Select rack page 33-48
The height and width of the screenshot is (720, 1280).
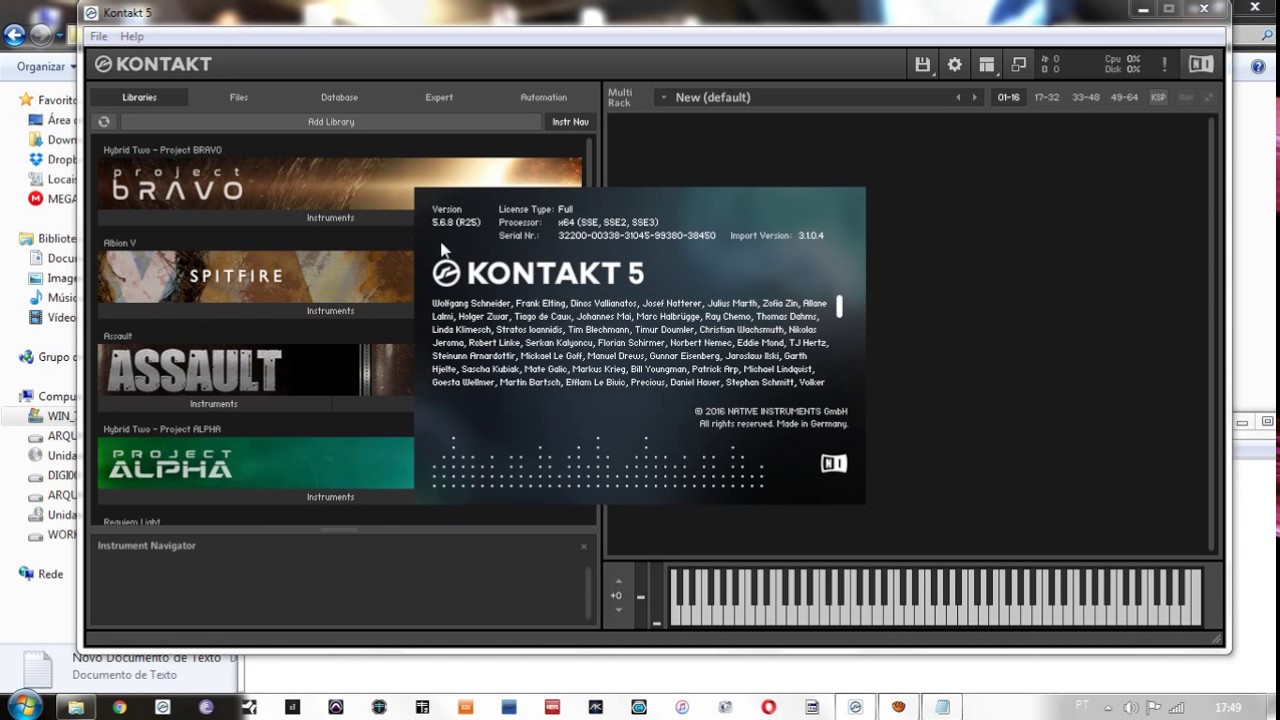[1085, 97]
